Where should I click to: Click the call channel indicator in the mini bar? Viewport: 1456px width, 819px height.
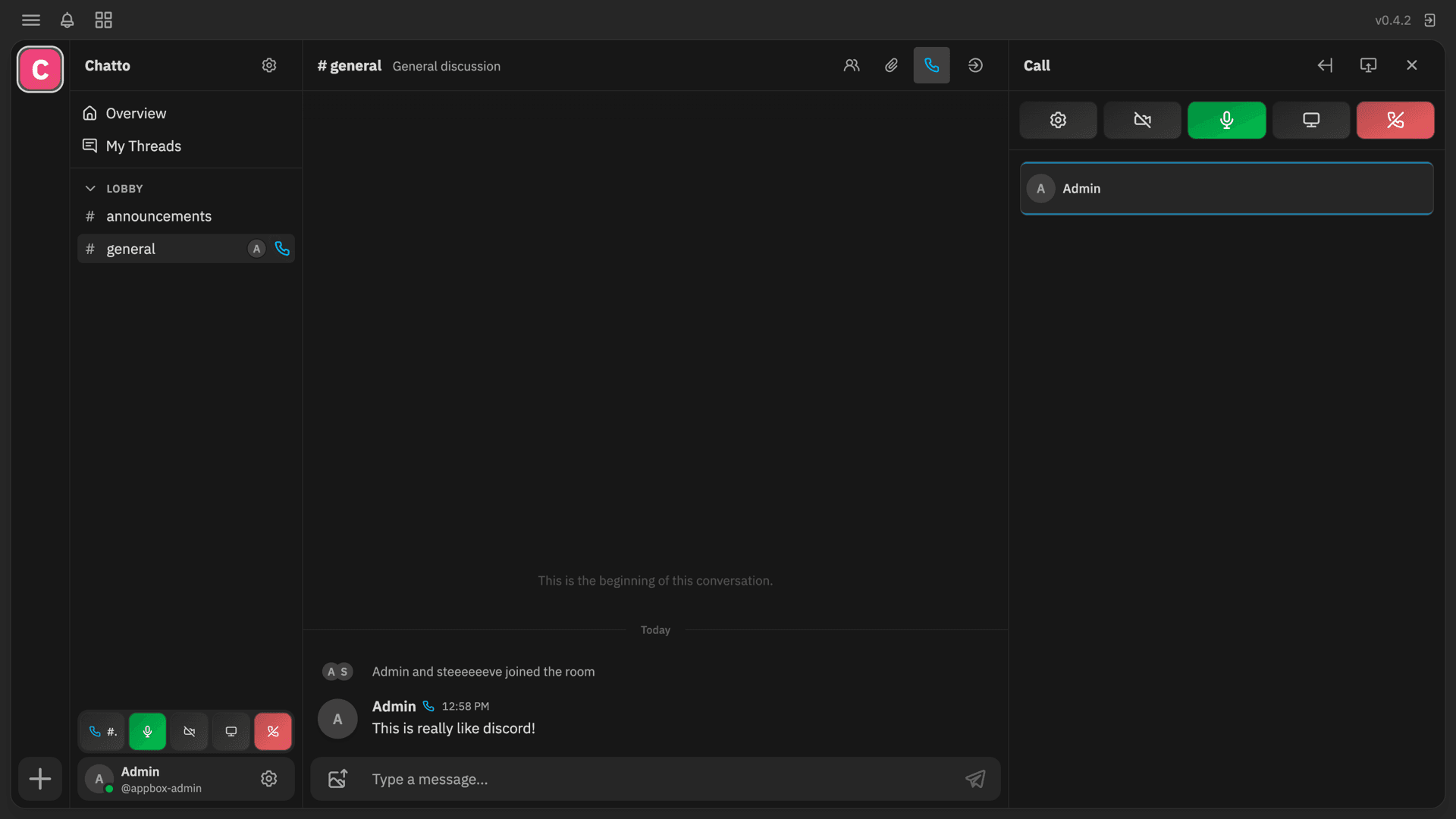102,732
